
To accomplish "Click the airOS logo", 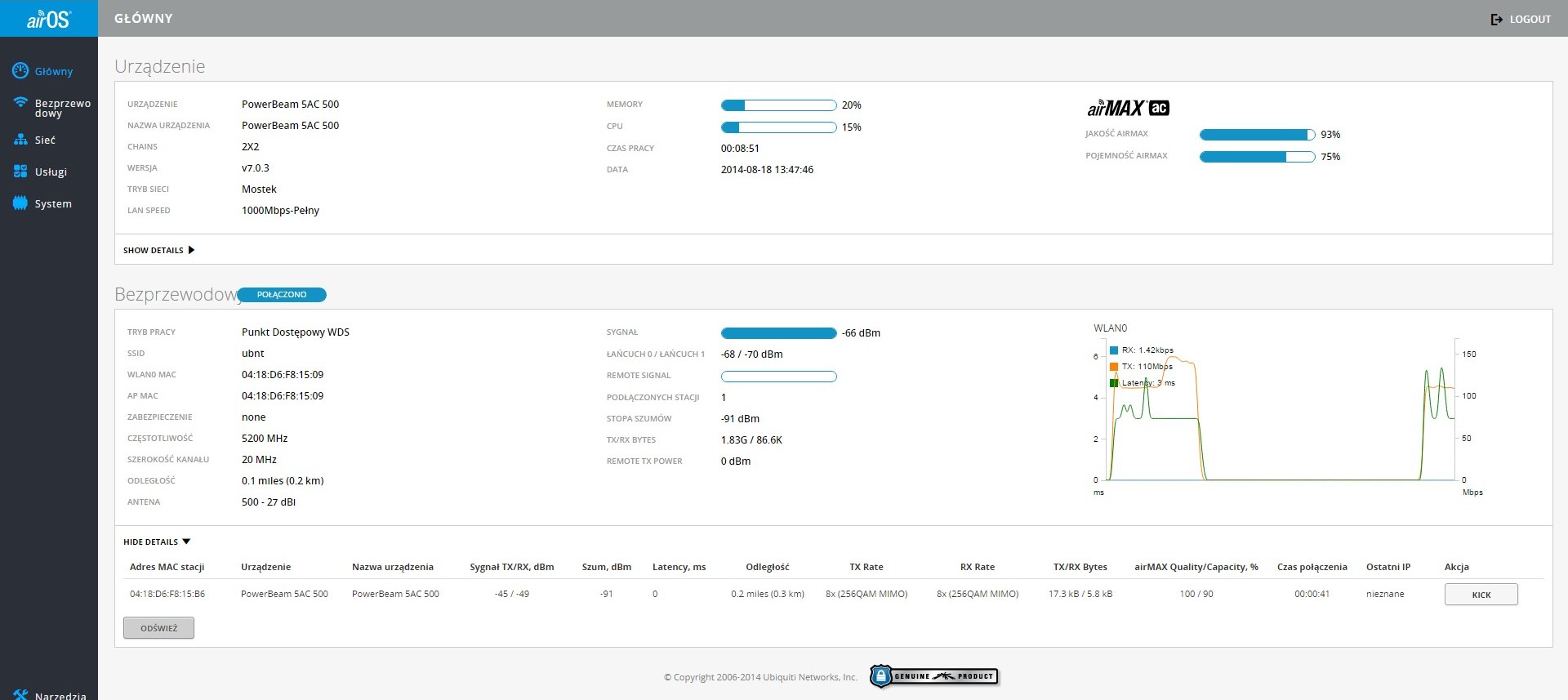I will [x=49, y=18].
